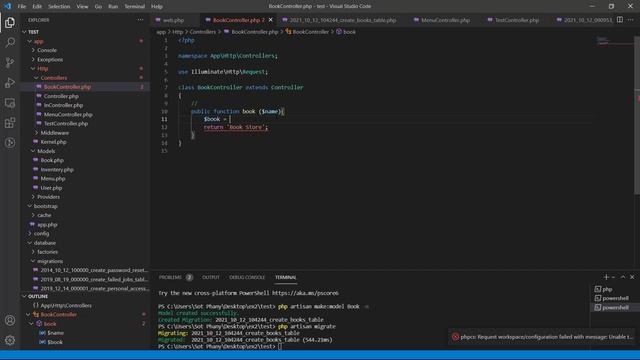Open Explorer more actions ellipsis

pyautogui.click(x=140, y=20)
